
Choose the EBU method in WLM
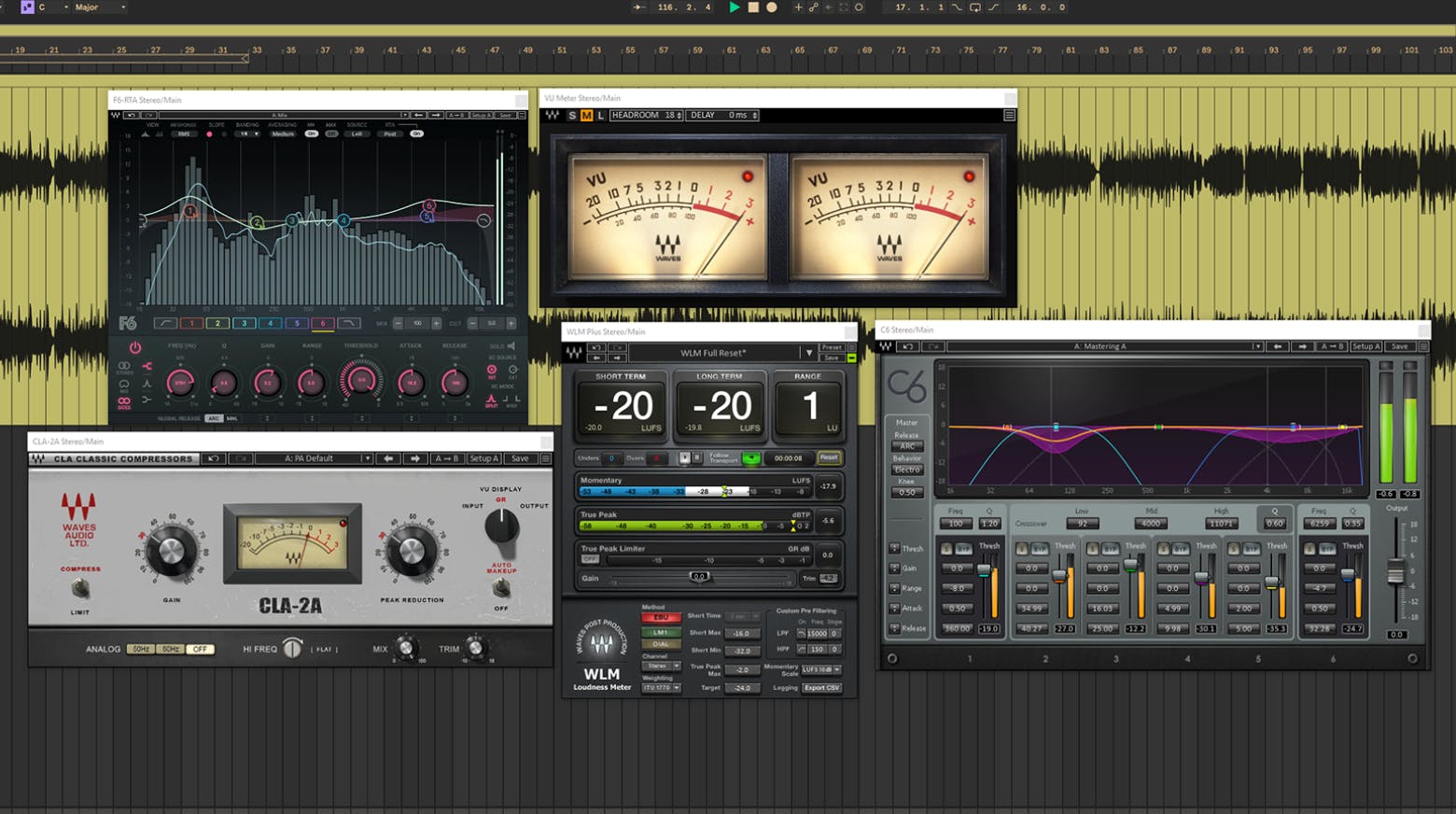[x=661, y=617]
